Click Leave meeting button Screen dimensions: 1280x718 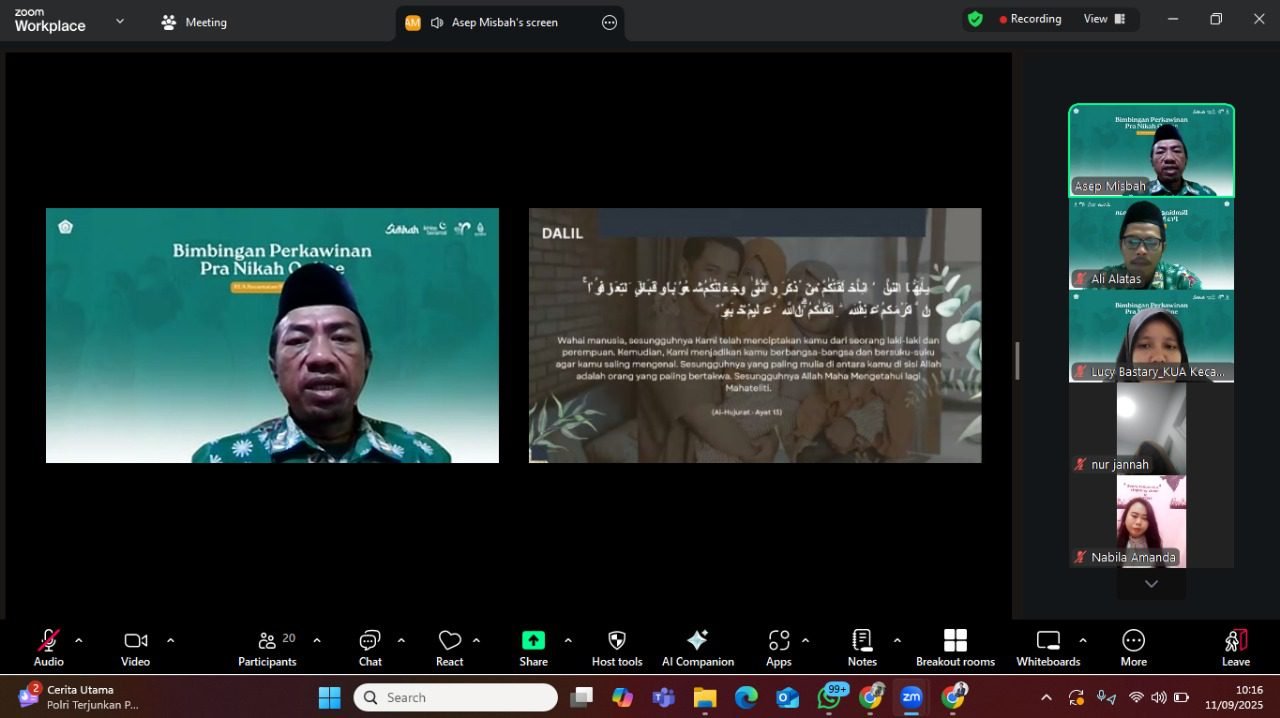(x=1235, y=647)
